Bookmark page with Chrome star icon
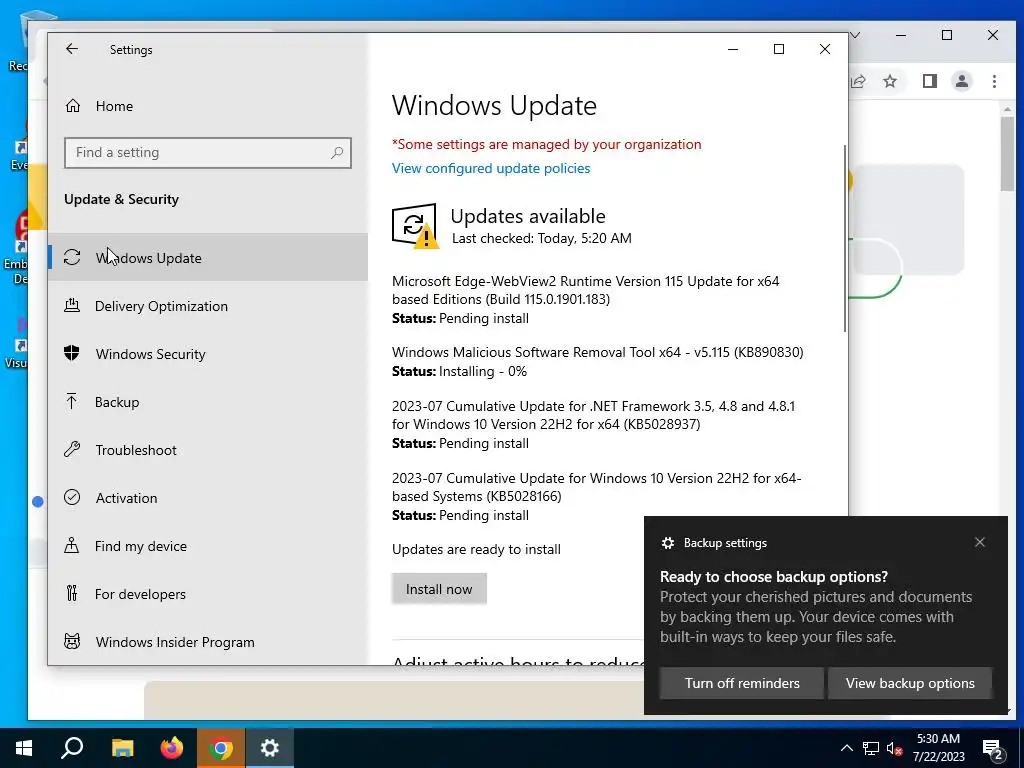The height and width of the screenshot is (768, 1024). click(889, 81)
